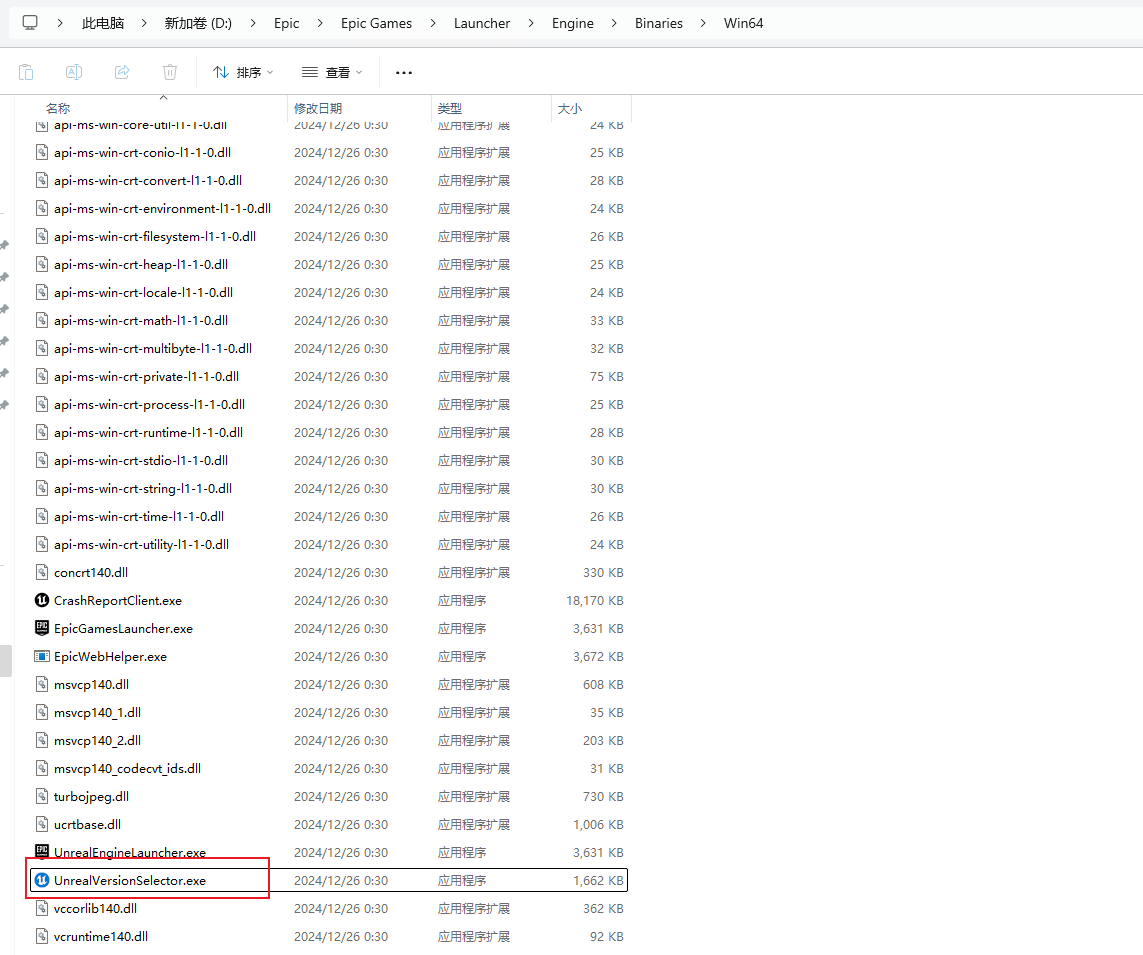This screenshot has height=955, width=1143.
Task: Expand chevron after Launcher breadcrumb
Action: (x=531, y=23)
